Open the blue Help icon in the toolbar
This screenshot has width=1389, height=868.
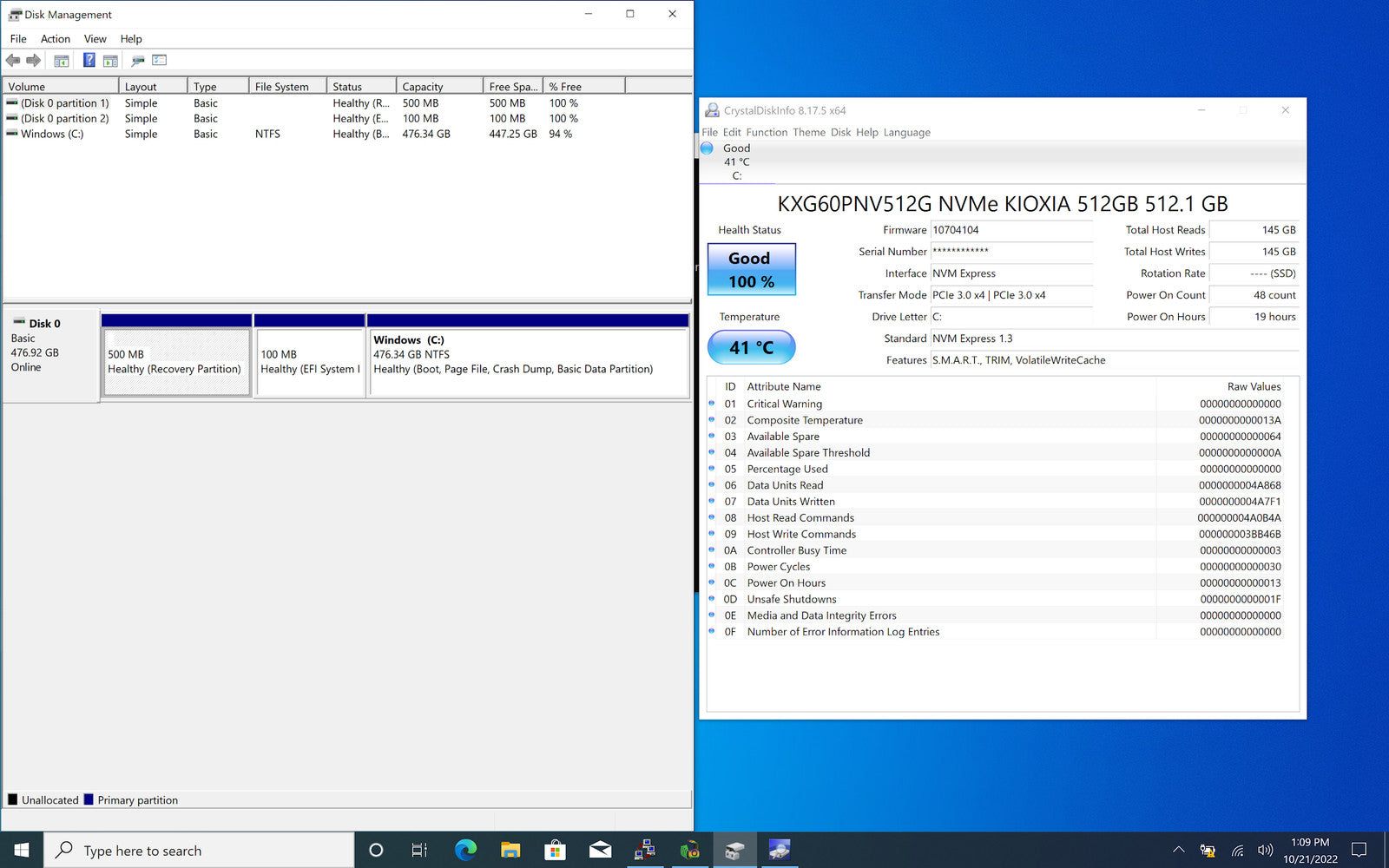coord(89,60)
